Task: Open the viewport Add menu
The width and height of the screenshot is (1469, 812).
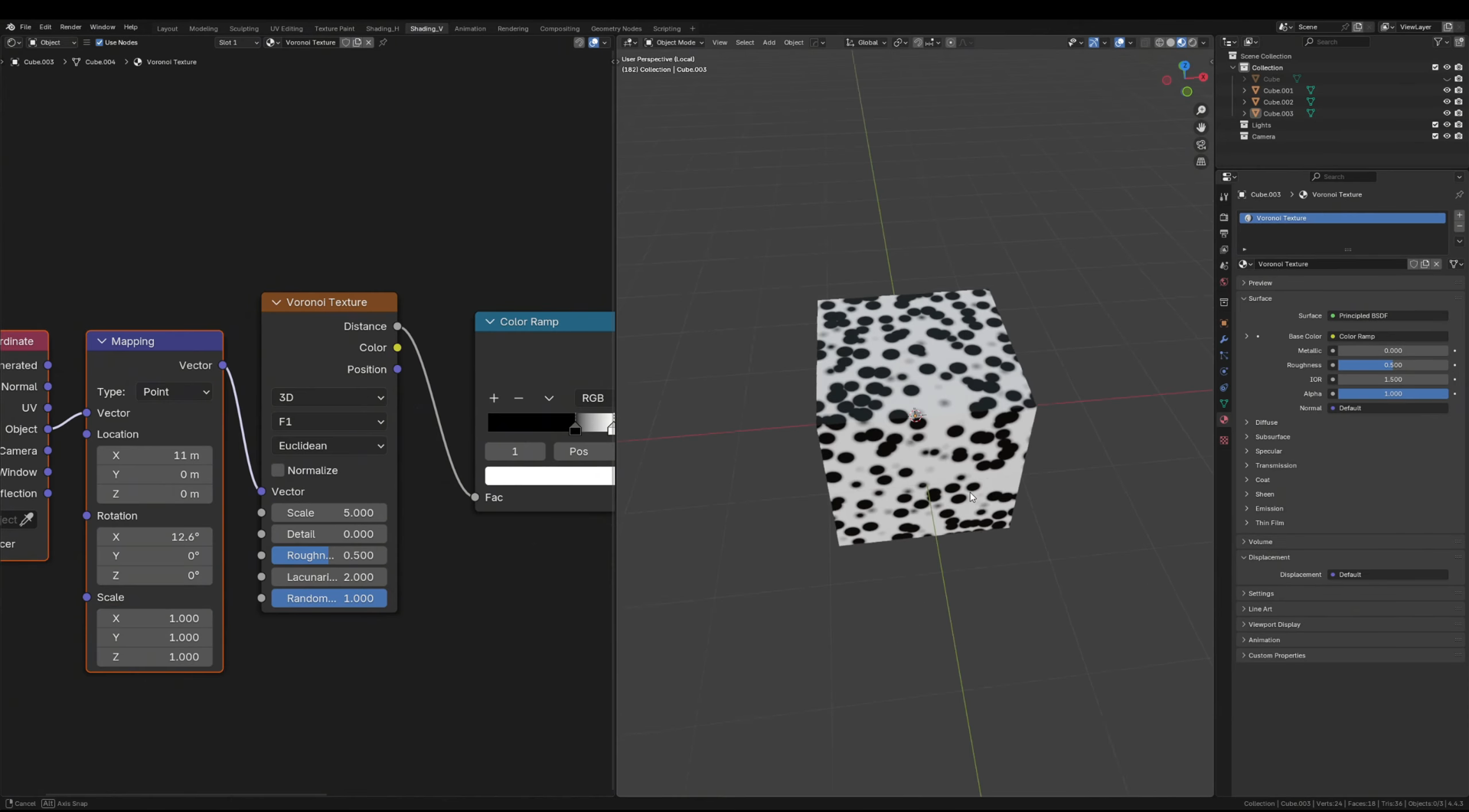Action: [x=769, y=43]
